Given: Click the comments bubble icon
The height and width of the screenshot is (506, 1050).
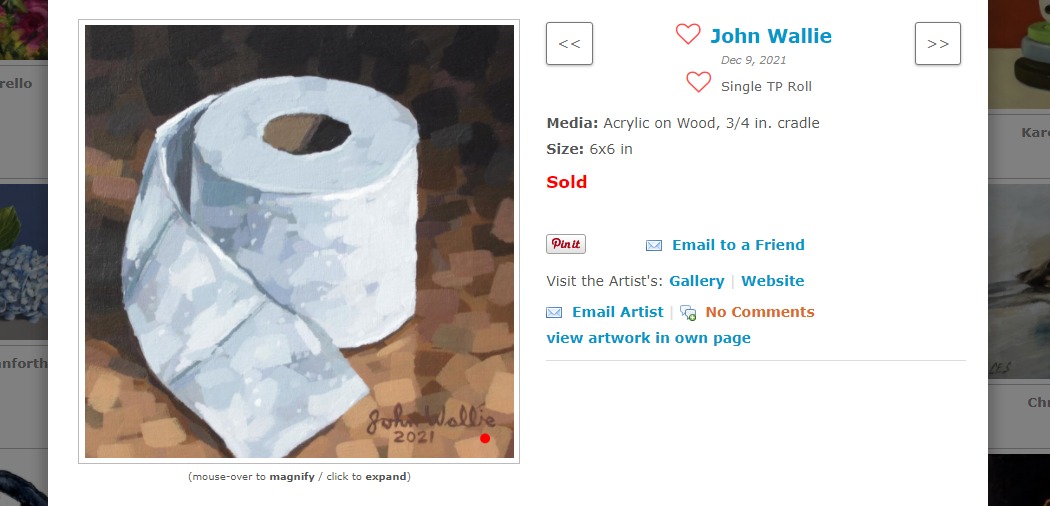Looking at the screenshot, I should click(x=688, y=313).
